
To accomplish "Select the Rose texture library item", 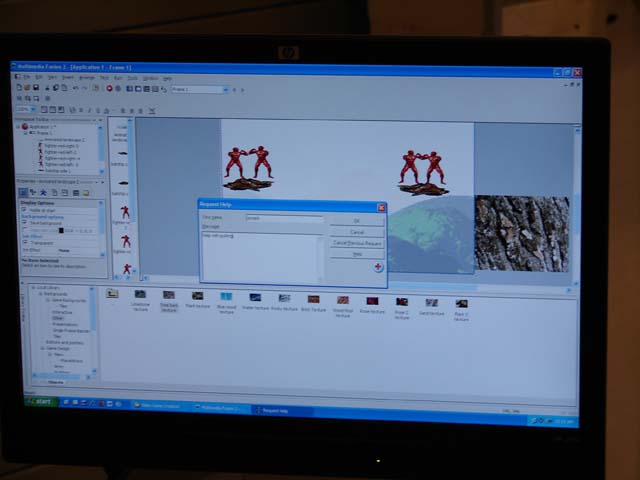I will [372, 300].
